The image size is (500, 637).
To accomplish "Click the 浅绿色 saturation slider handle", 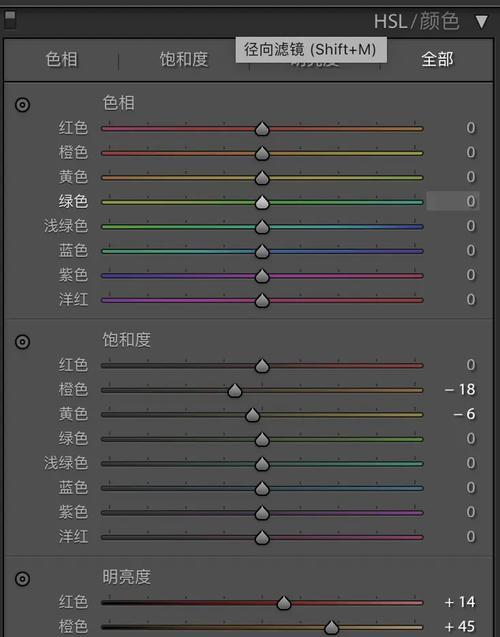I will (x=262, y=464).
